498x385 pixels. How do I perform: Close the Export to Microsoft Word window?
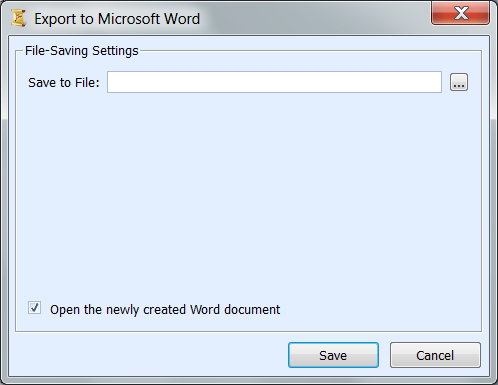(460, 13)
